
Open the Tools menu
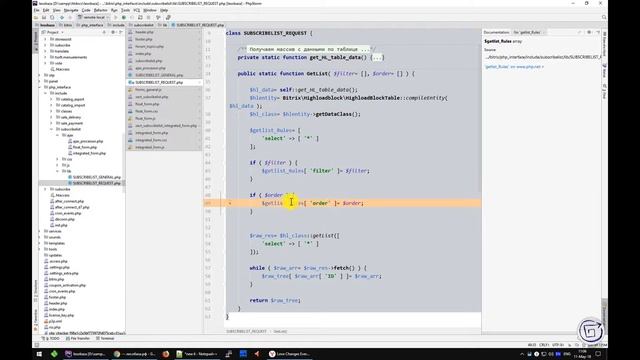tap(126, 10)
